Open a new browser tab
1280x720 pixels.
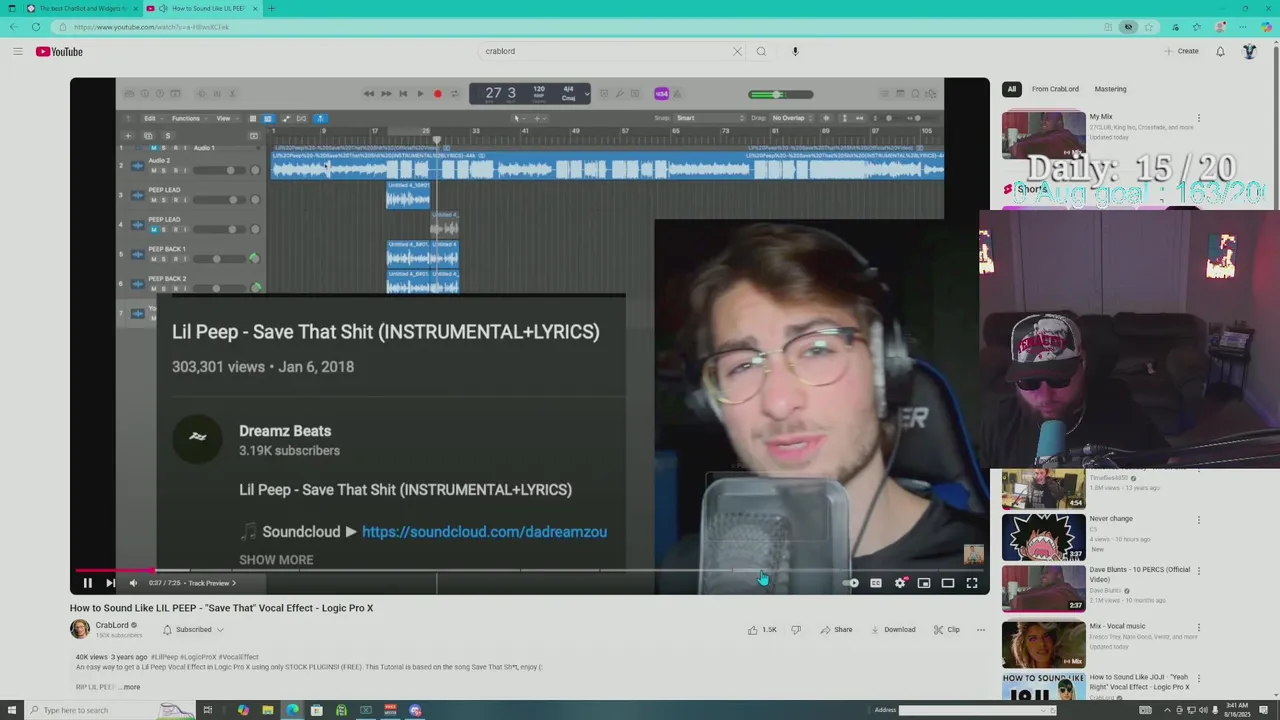[x=271, y=8]
